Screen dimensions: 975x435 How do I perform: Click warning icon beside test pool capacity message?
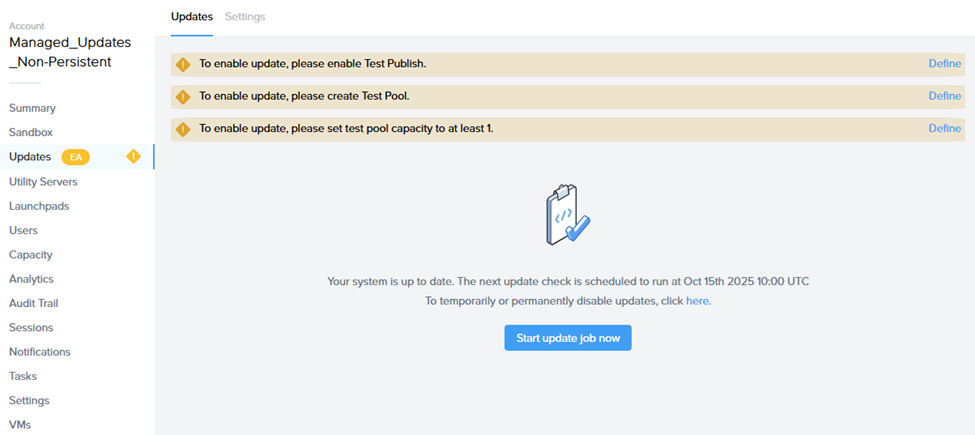[x=183, y=129]
